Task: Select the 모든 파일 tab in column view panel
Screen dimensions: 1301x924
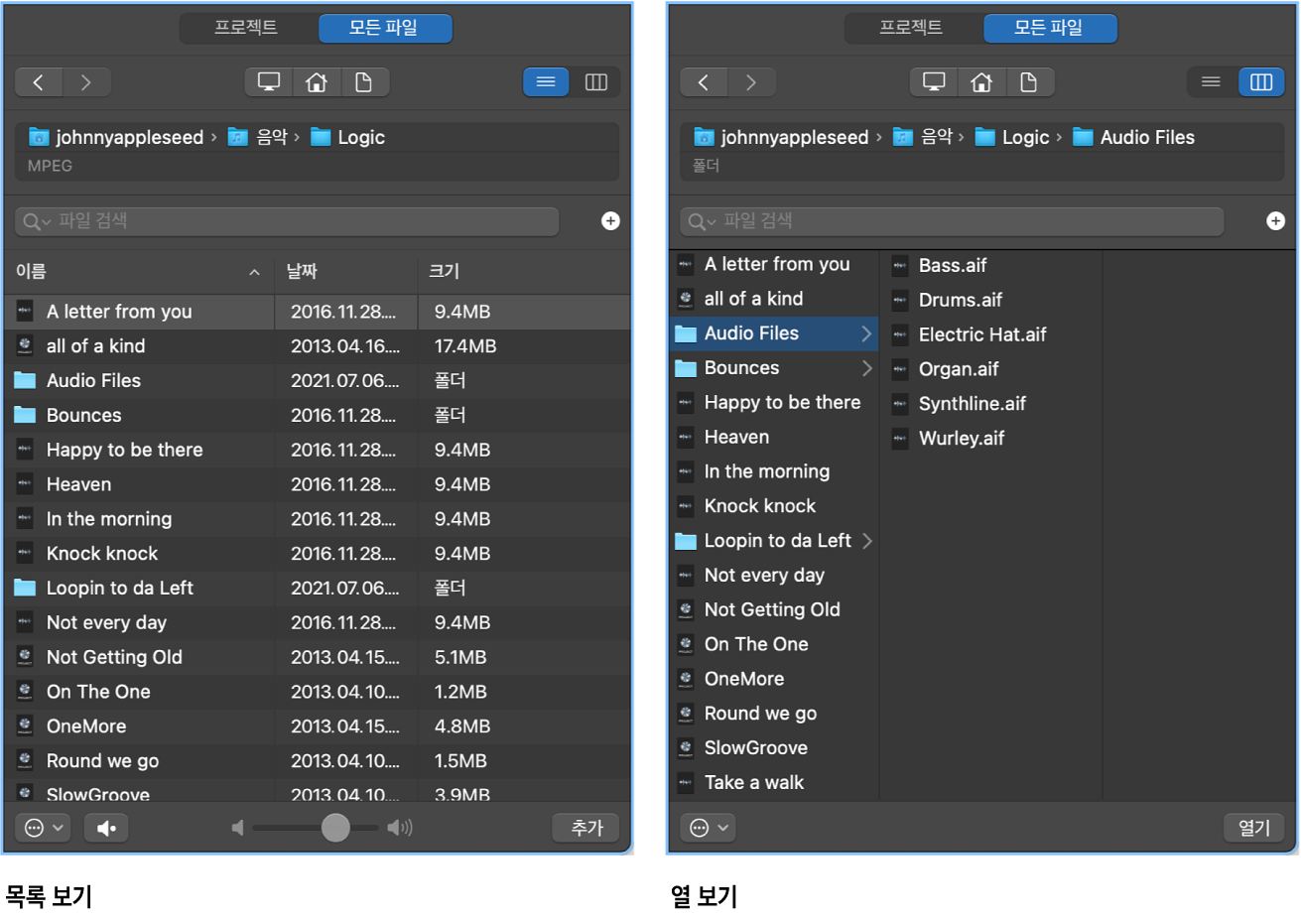Action: [x=1049, y=28]
